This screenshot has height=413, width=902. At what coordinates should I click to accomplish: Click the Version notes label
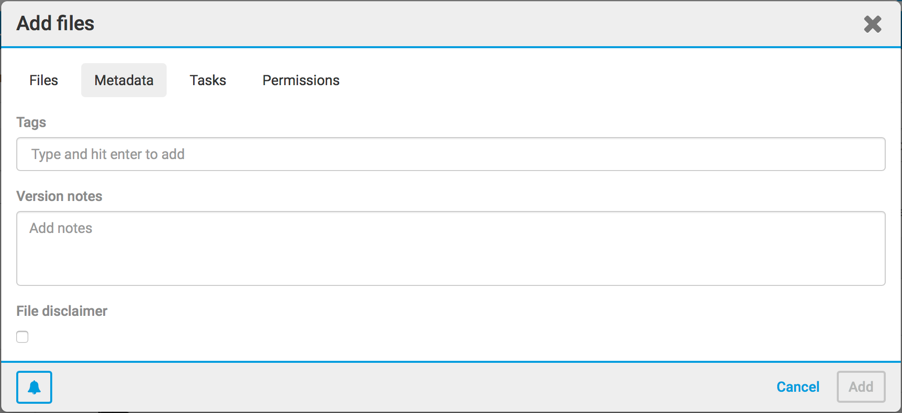click(x=59, y=196)
